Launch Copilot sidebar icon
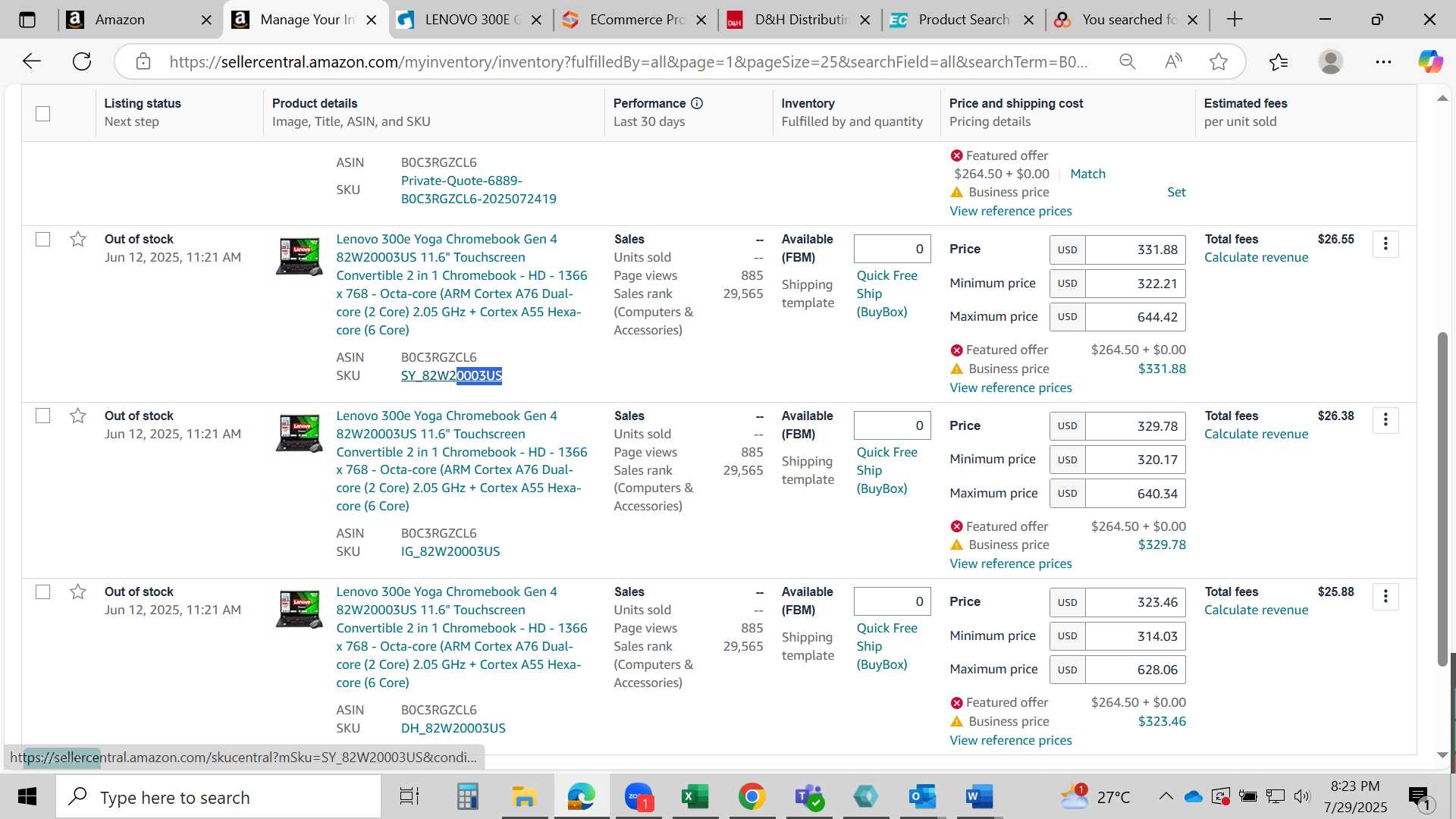 point(1430,61)
